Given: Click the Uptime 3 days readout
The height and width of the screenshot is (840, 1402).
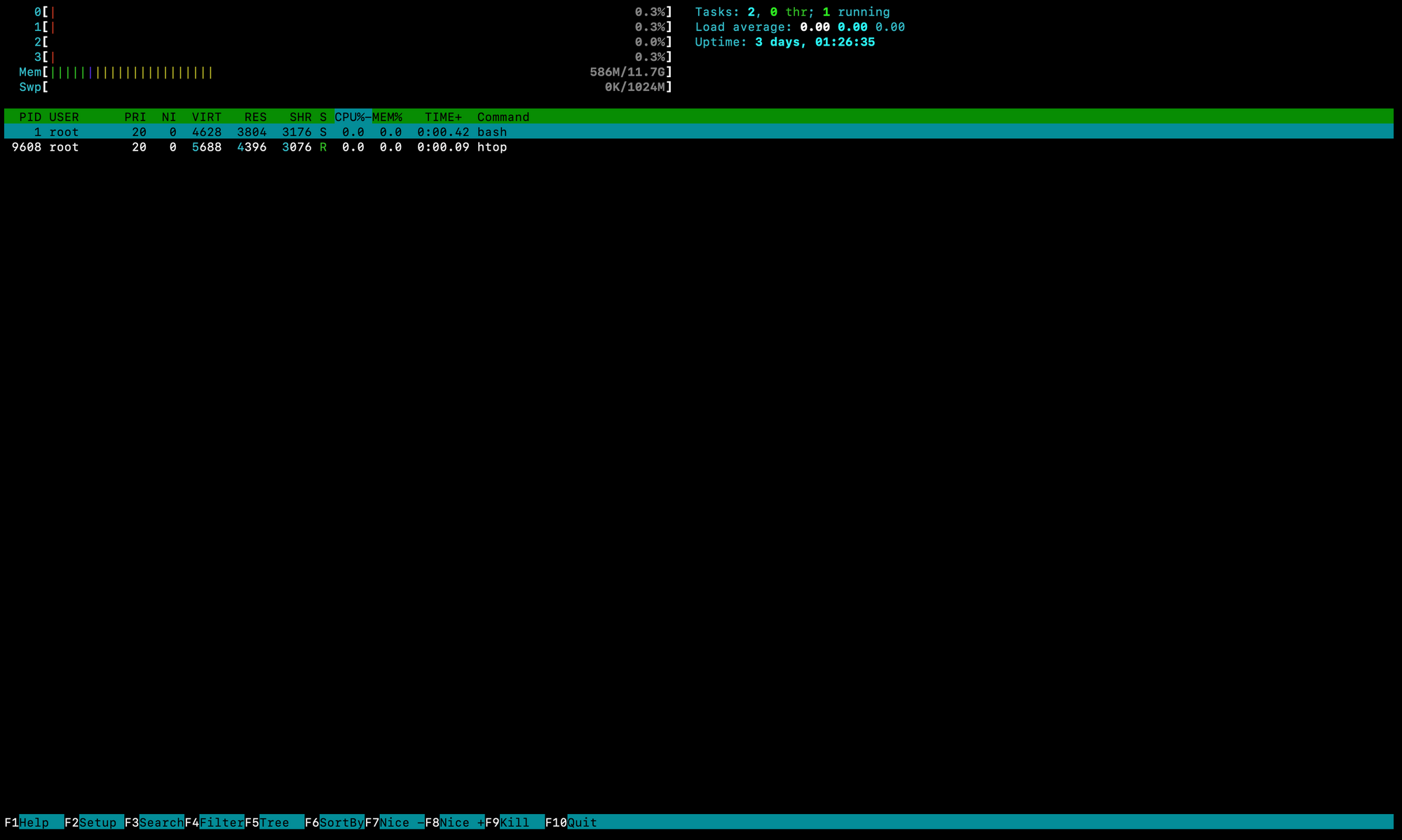Looking at the screenshot, I should [785, 42].
